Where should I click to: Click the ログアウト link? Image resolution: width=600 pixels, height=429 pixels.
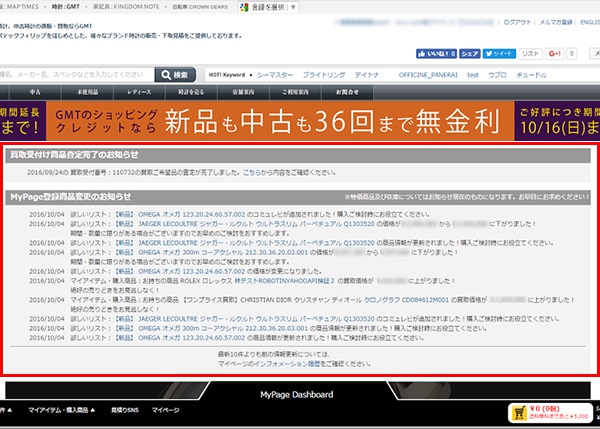(x=517, y=22)
